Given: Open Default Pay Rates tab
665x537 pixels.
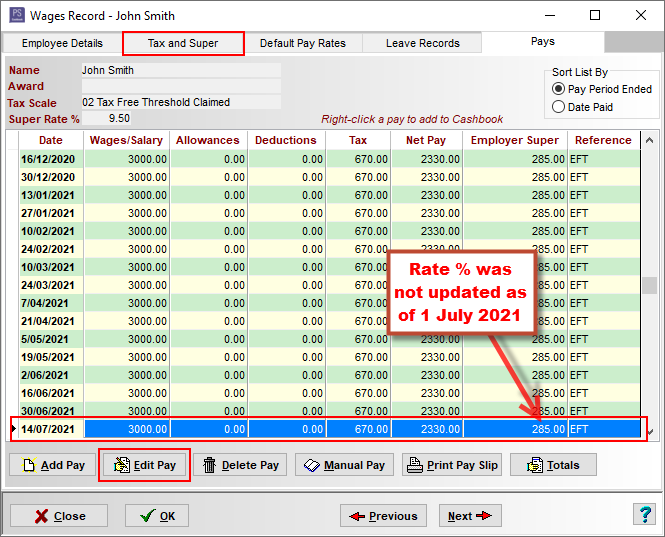Looking at the screenshot, I should (303, 43).
